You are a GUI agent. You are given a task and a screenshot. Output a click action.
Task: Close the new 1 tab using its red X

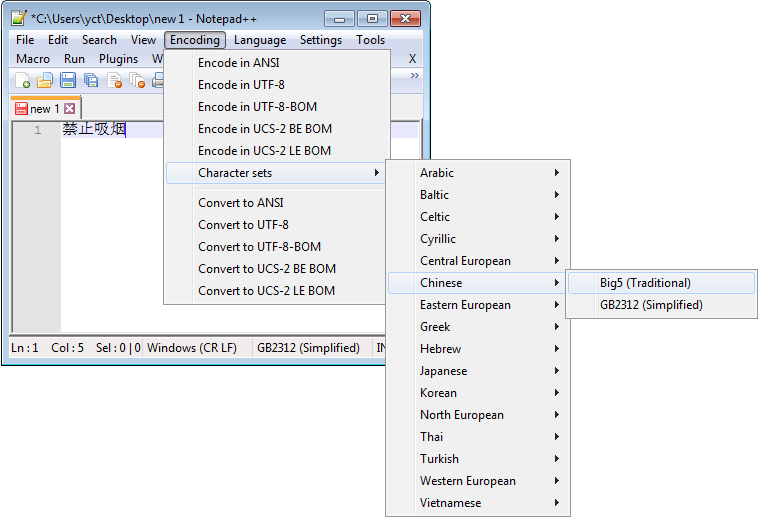coord(69,109)
